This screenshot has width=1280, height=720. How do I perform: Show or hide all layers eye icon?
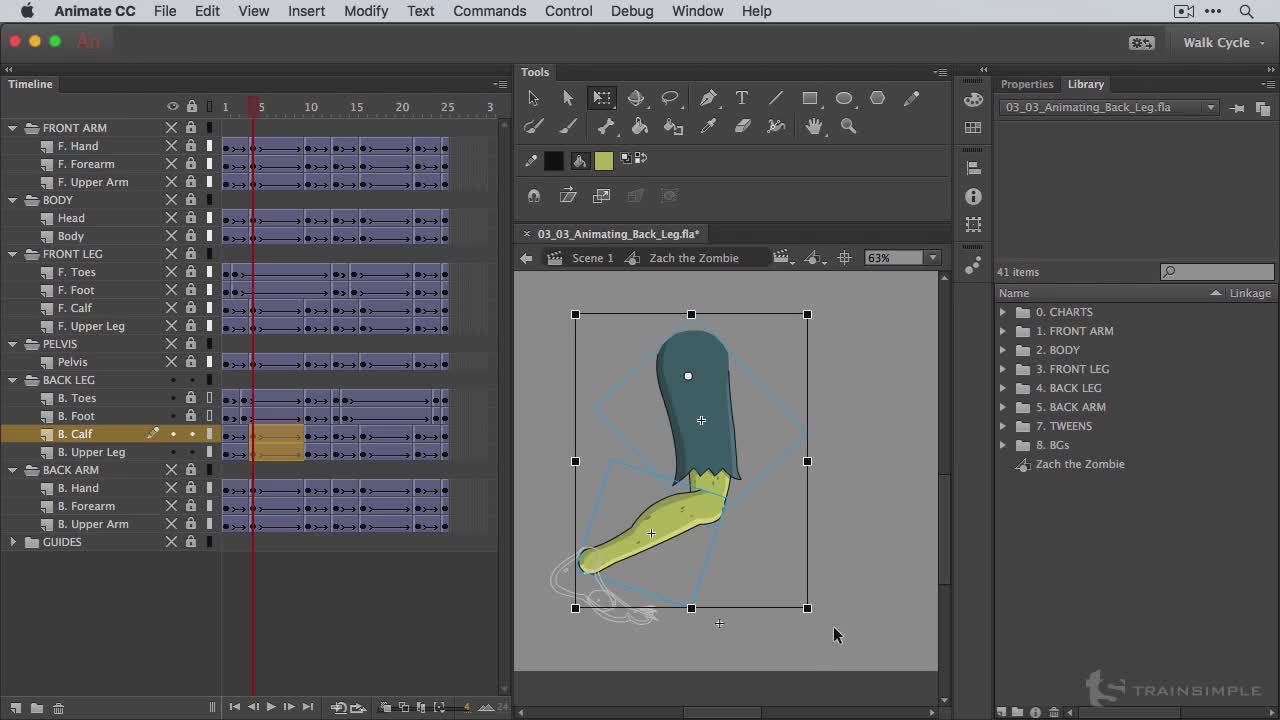(x=172, y=107)
